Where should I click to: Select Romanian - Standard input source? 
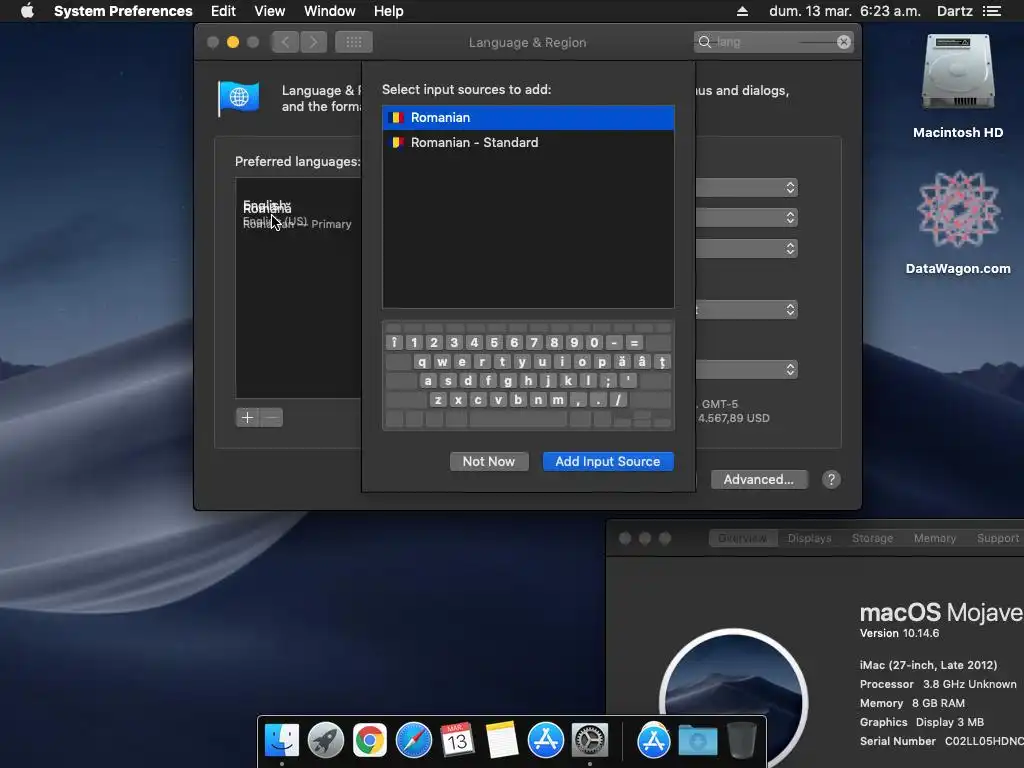click(528, 142)
